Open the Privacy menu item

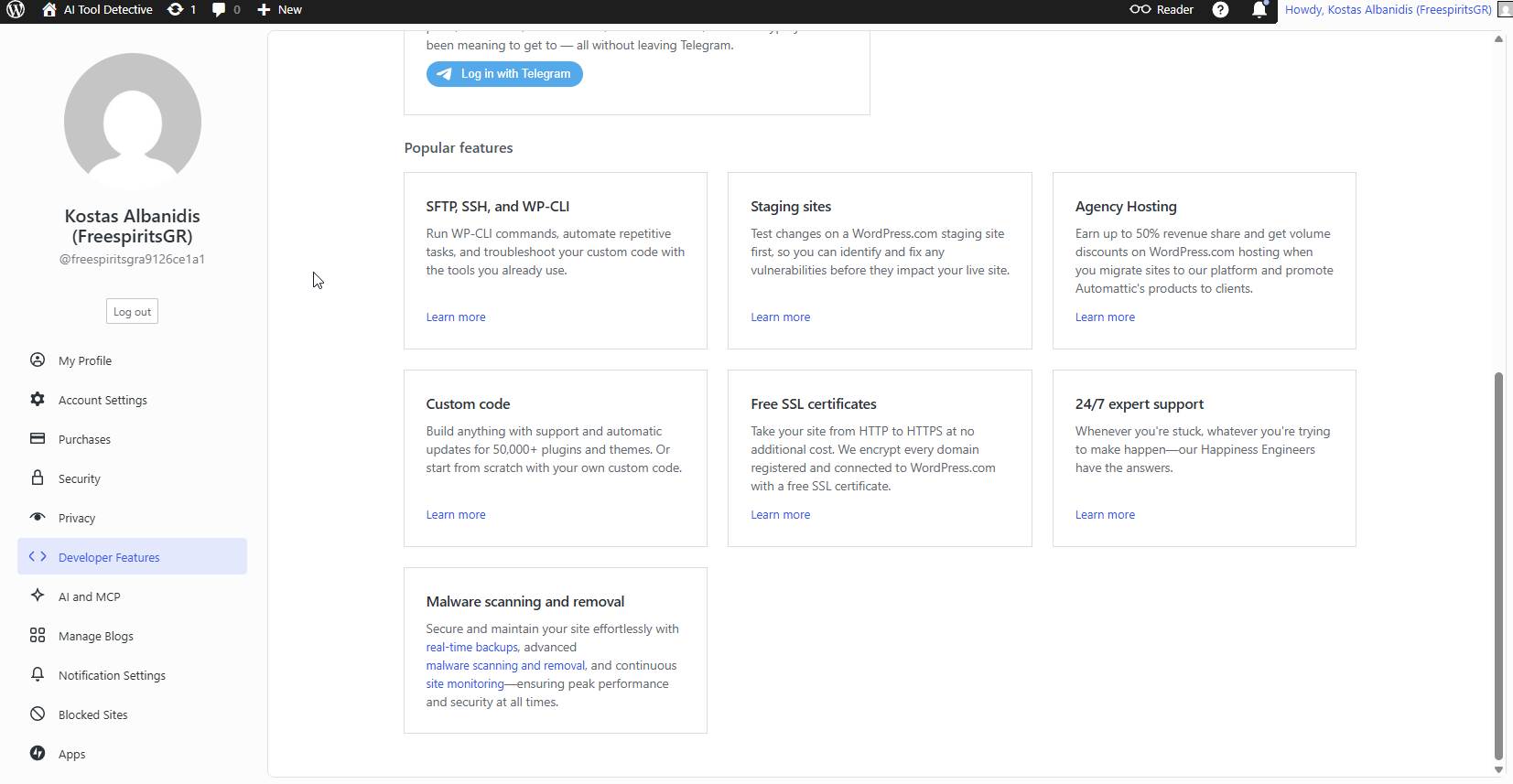[x=132, y=518]
